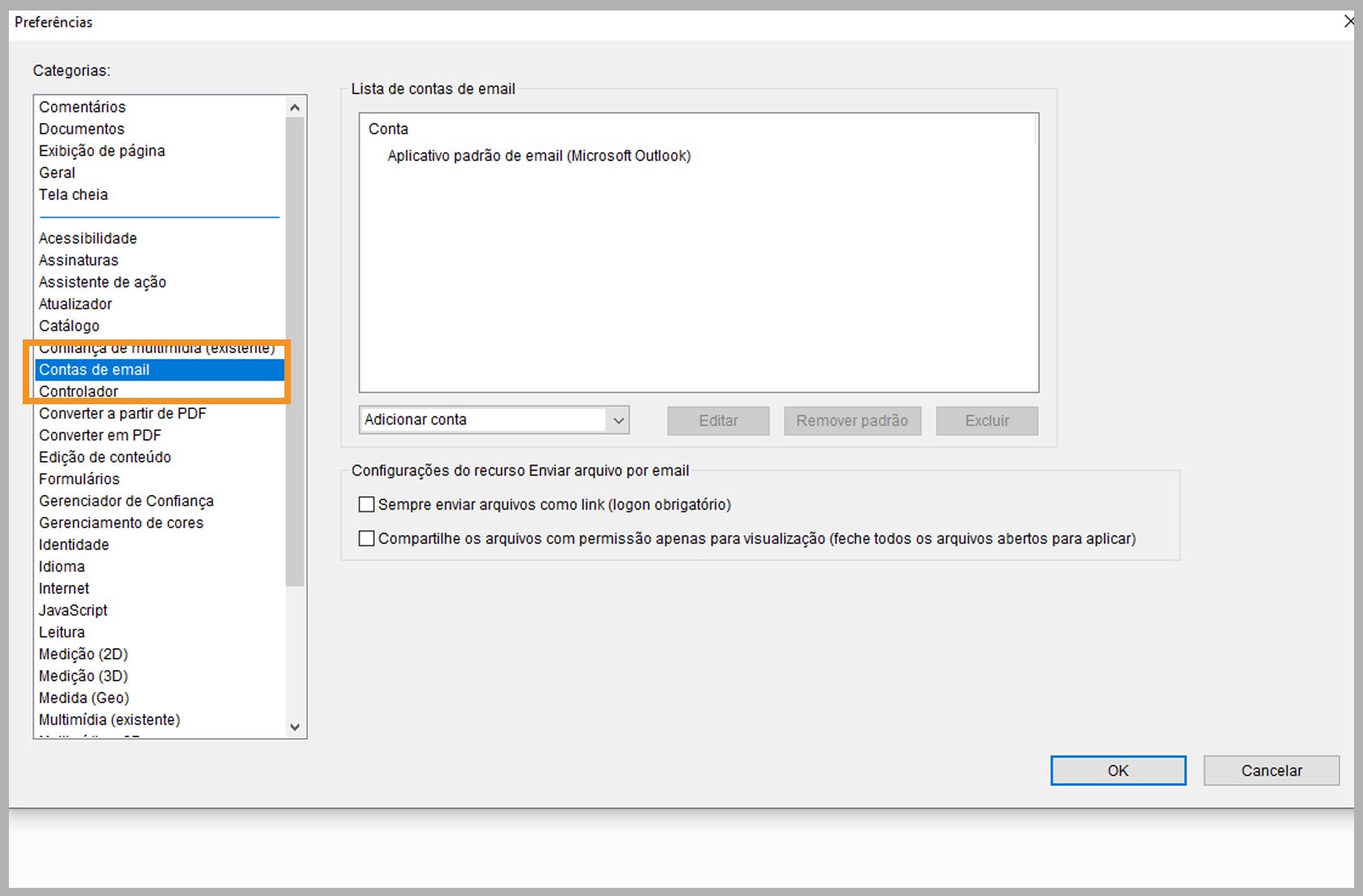The image size is (1363, 896).
Task: Click the Editar button
Action: (x=718, y=420)
